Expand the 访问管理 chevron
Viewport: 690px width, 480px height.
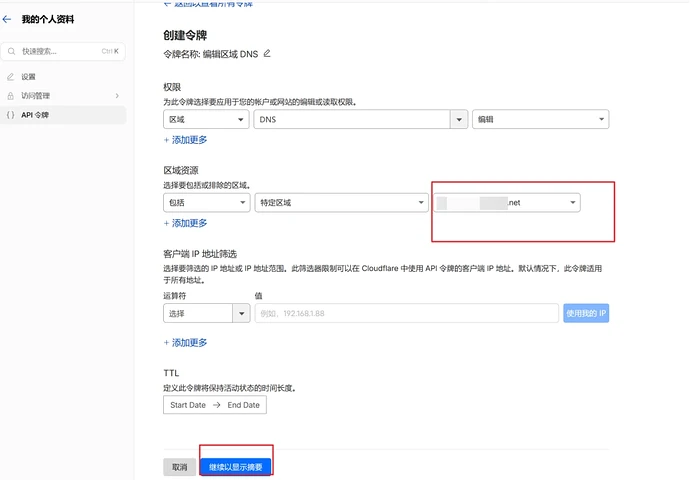point(117,95)
